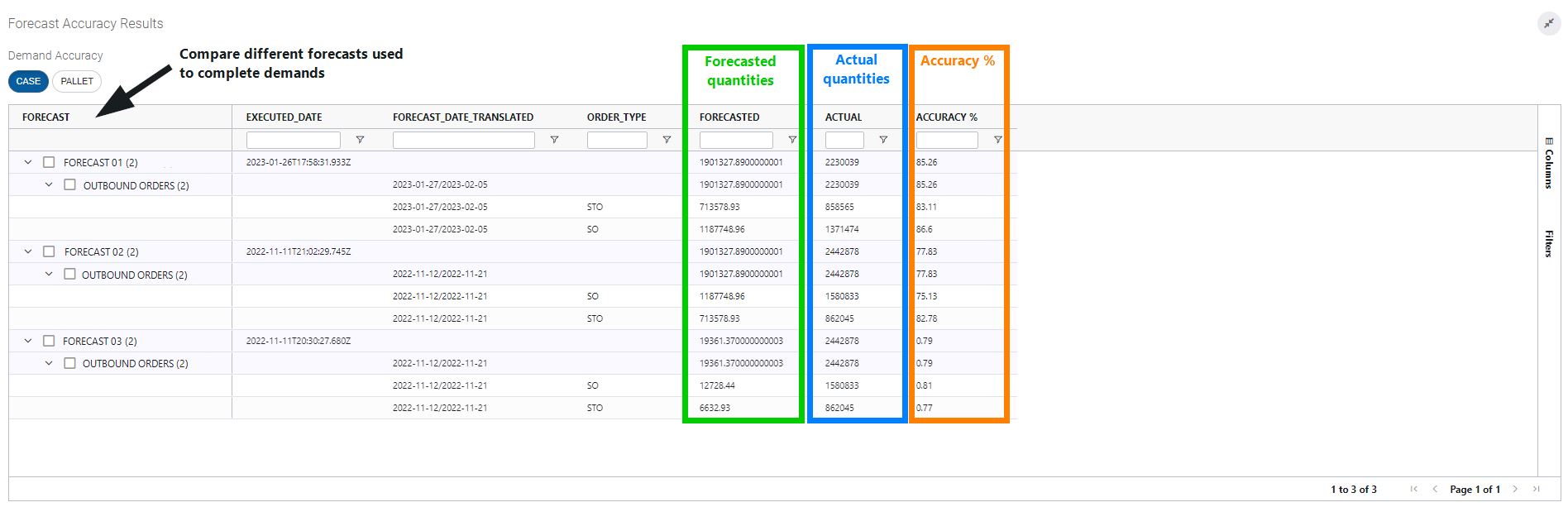The width and height of the screenshot is (1568, 507).
Task: Sort by EXECUTED_DATE column header
Action: [x=284, y=117]
